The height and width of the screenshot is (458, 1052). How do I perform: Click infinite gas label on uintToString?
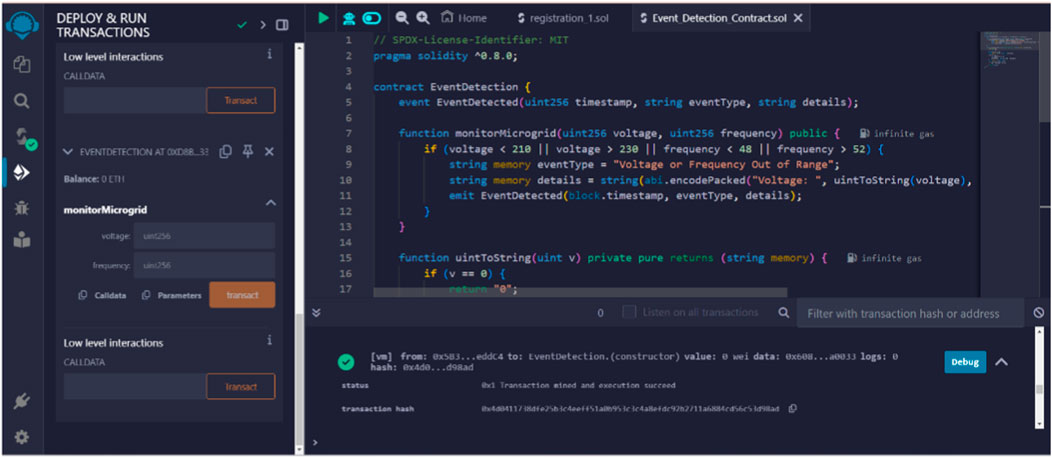[884, 257]
